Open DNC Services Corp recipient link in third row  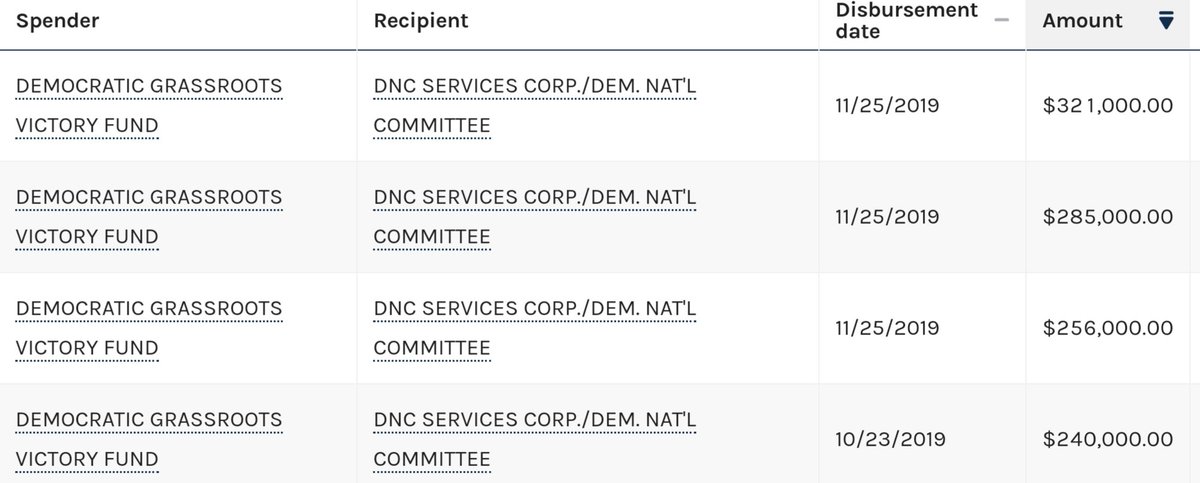pyautogui.click(x=535, y=328)
